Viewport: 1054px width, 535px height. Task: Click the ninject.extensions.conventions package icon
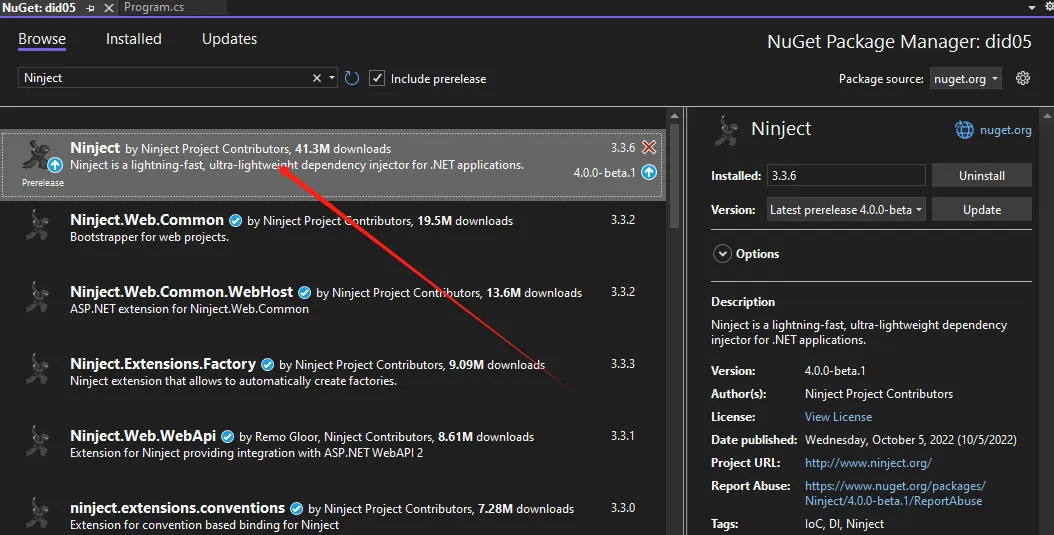(x=38, y=513)
